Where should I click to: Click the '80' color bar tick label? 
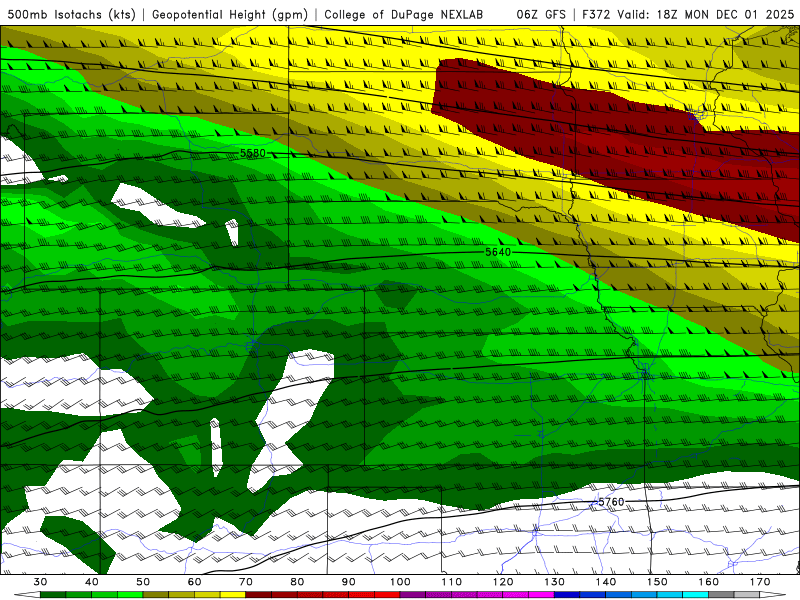point(297,582)
